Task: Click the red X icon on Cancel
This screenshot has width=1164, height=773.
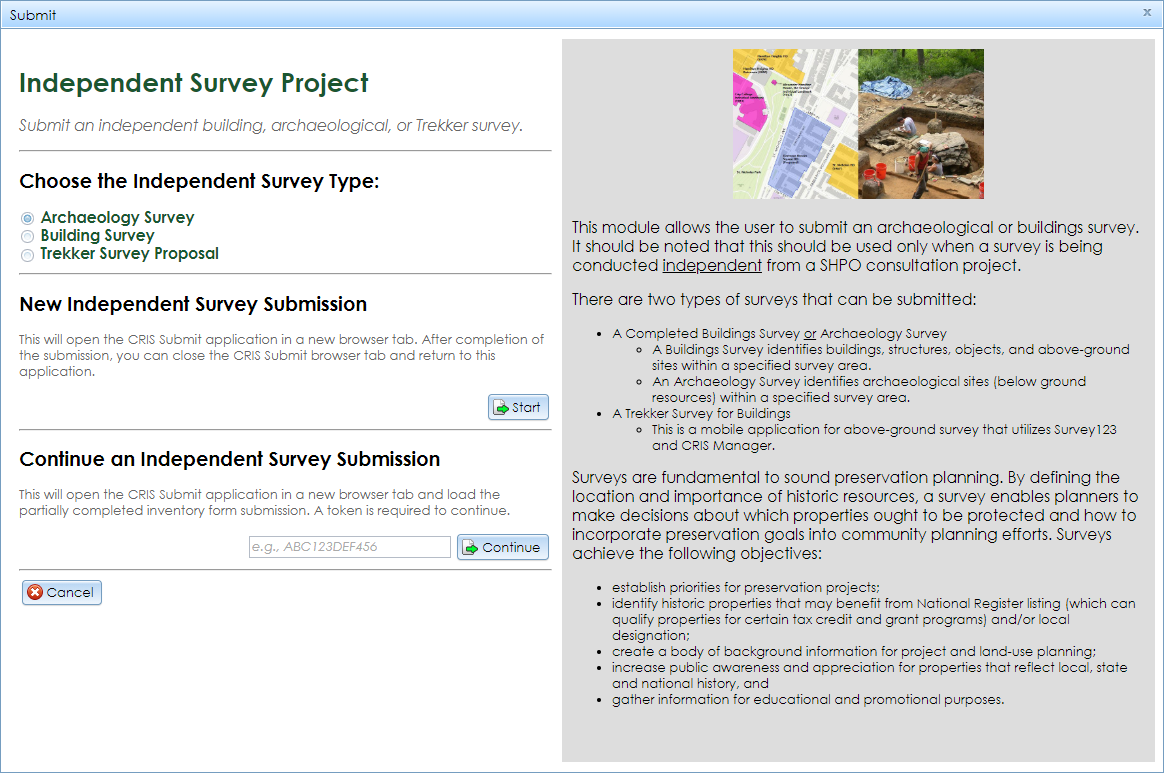Action: (36, 592)
